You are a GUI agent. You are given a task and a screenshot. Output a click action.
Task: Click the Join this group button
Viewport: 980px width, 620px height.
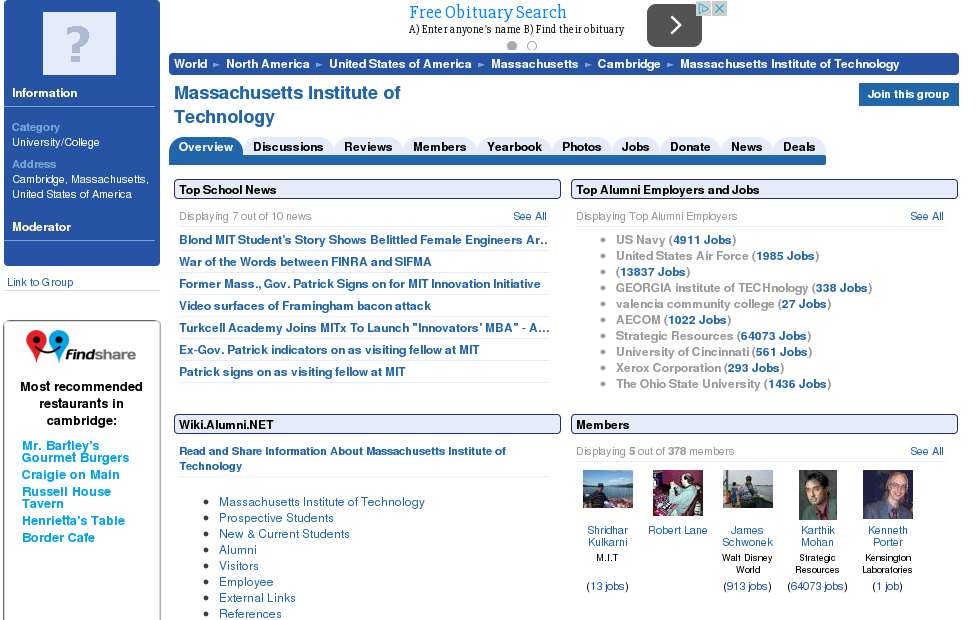[x=908, y=94]
